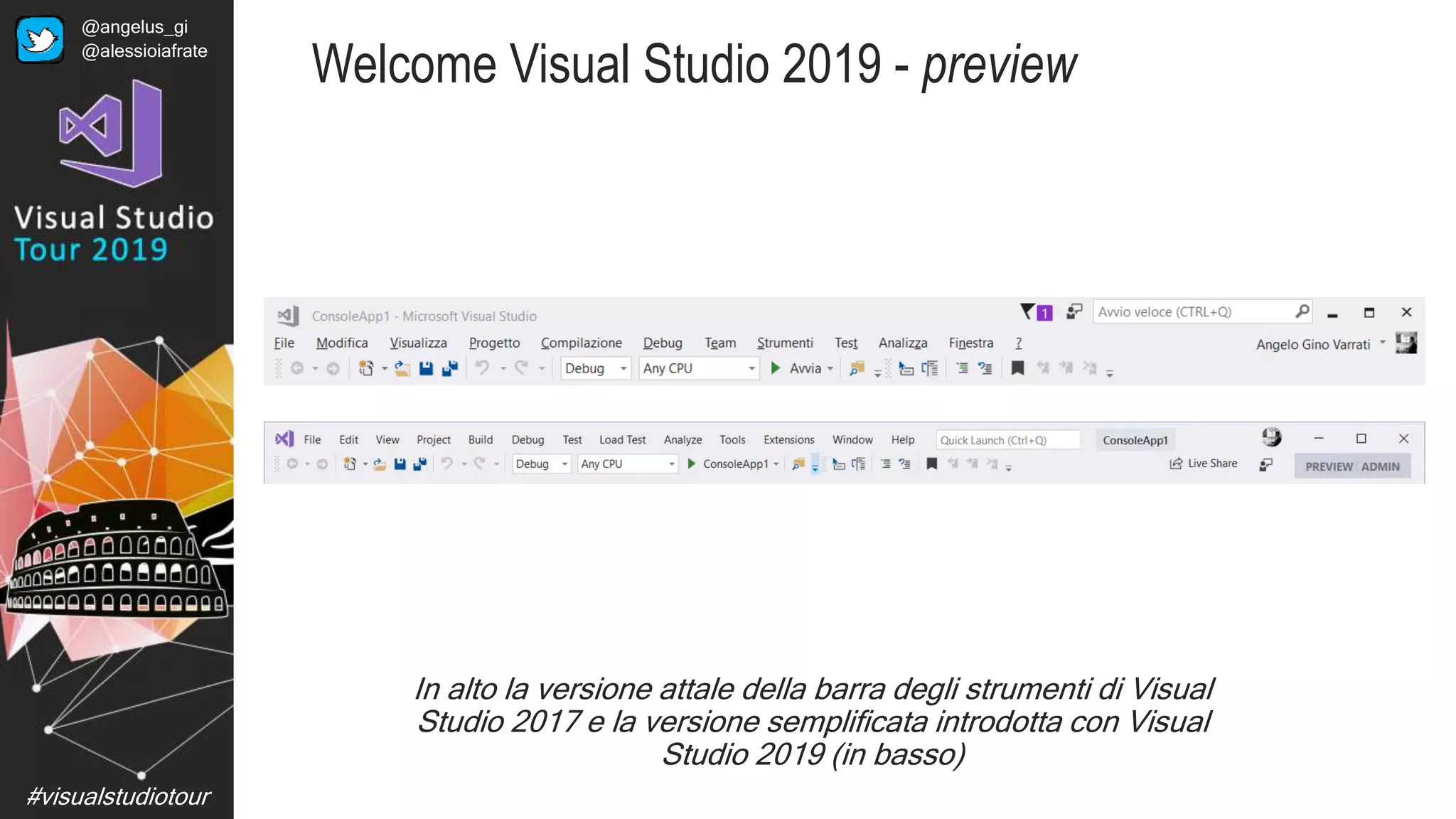1456x819 pixels.
Task: Open the Visualizza menu
Action: (x=418, y=343)
